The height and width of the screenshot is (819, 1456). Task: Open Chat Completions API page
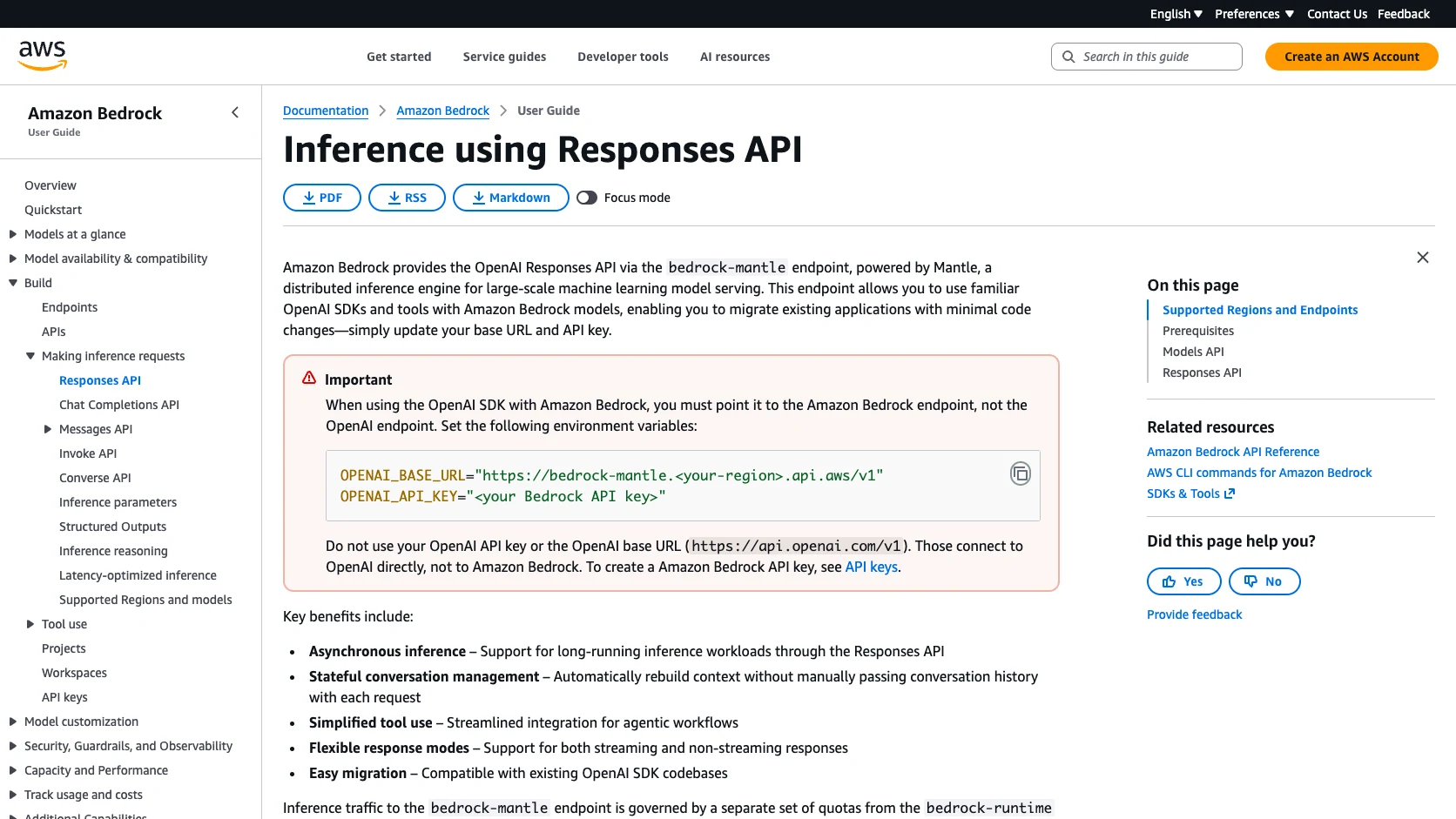coord(119,405)
